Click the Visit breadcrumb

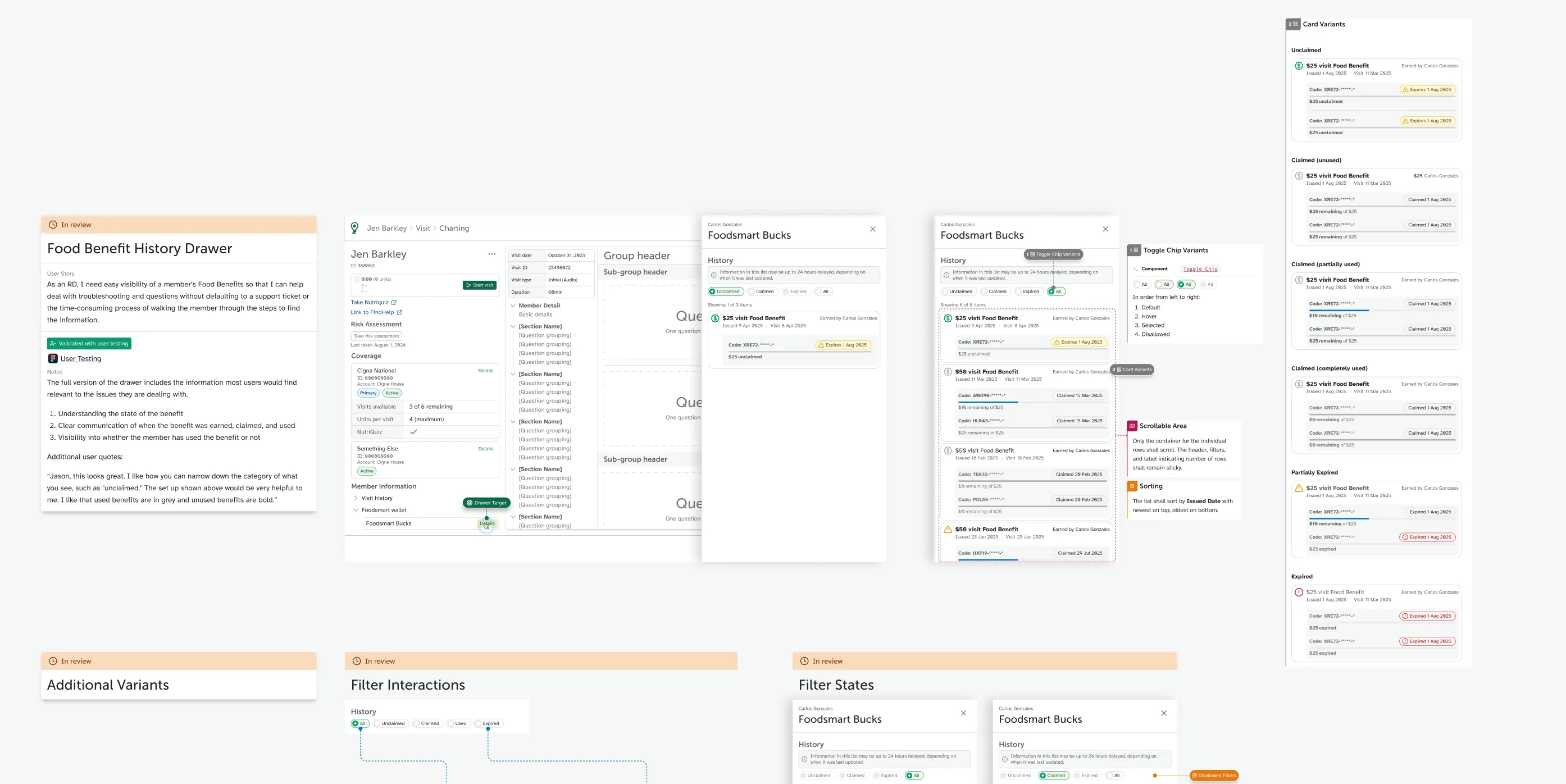click(x=422, y=229)
